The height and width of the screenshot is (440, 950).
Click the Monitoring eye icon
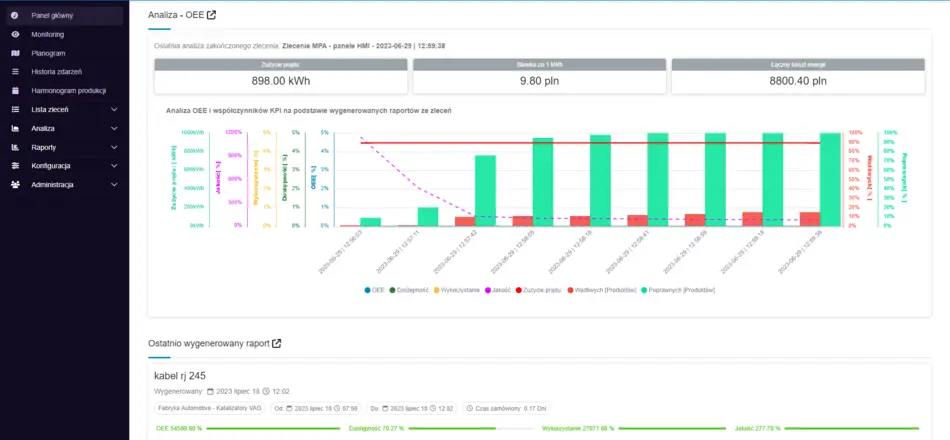pyautogui.click(x=14, y=34)
